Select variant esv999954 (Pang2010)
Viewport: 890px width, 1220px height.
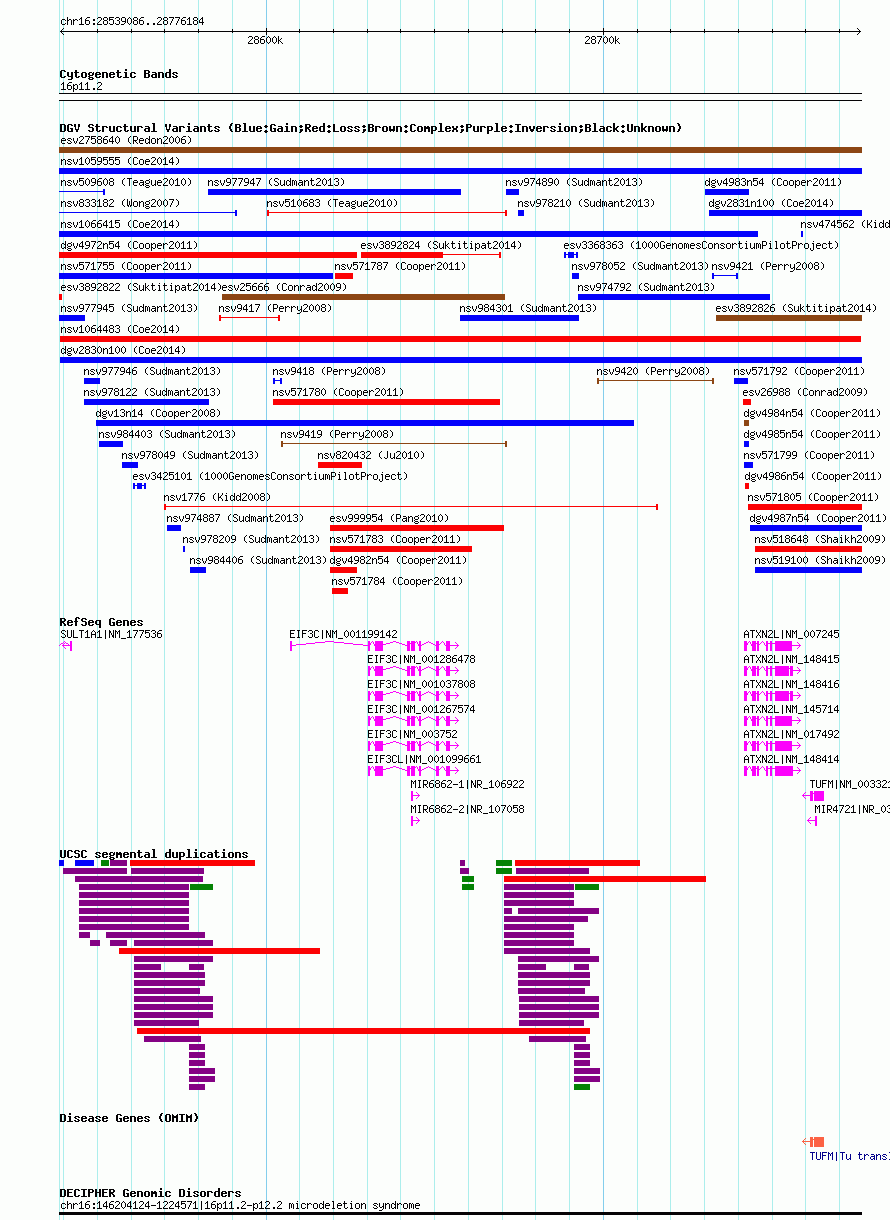click(389, 518)
